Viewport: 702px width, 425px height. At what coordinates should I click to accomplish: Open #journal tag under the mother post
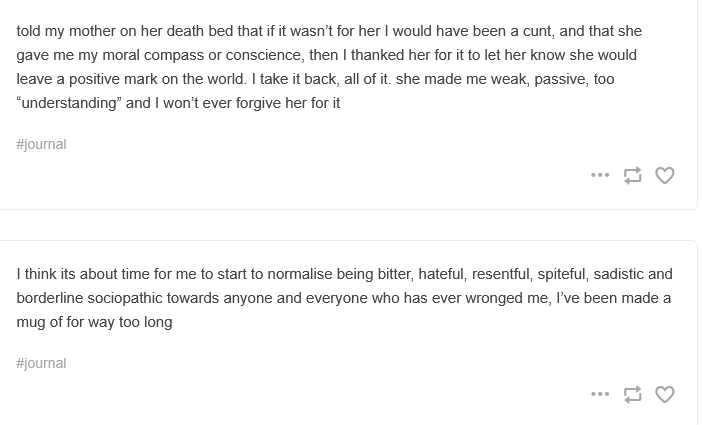(41, 144)
